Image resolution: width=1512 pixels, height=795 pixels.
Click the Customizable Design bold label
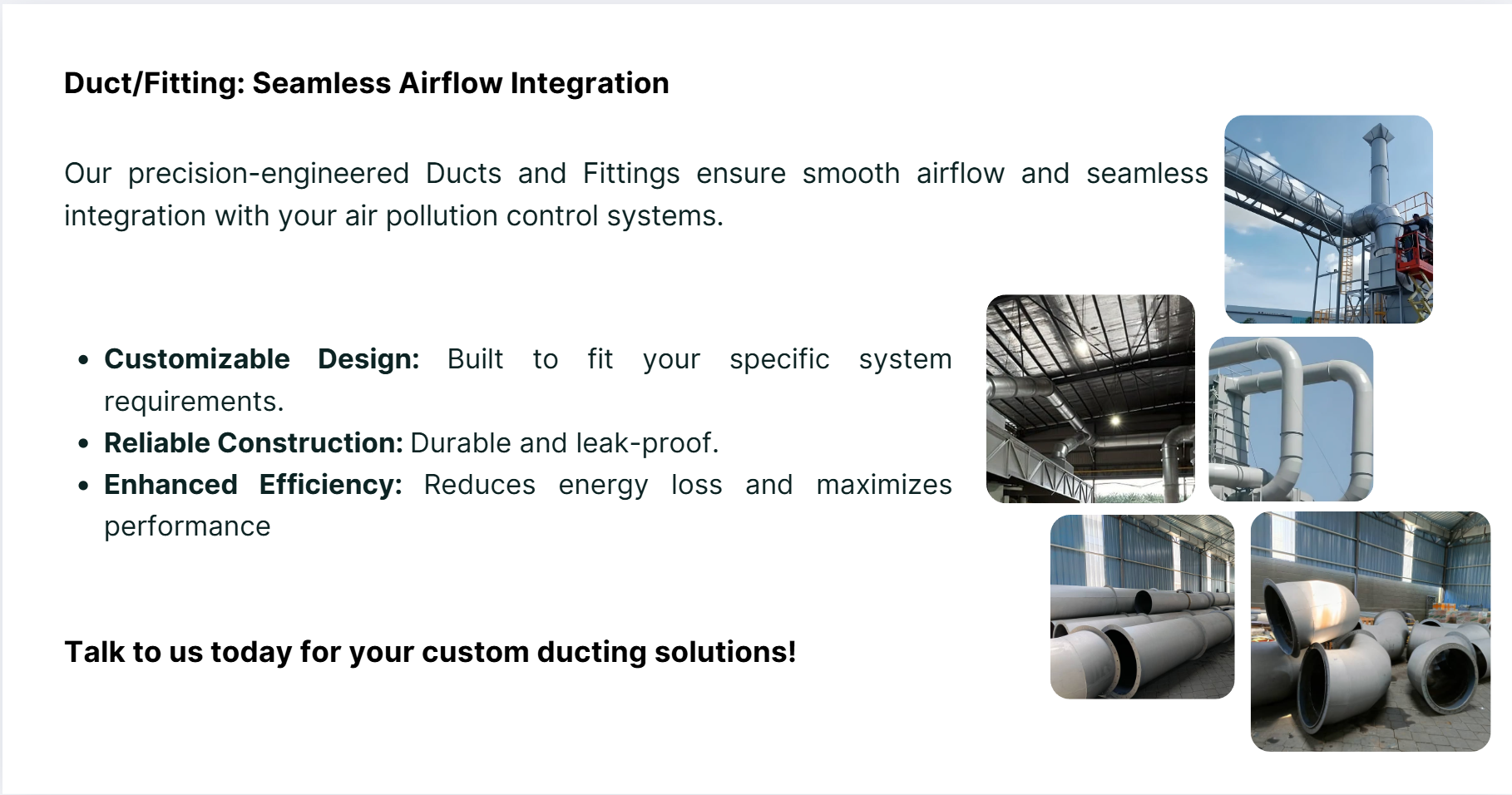(x=262, y=359)
